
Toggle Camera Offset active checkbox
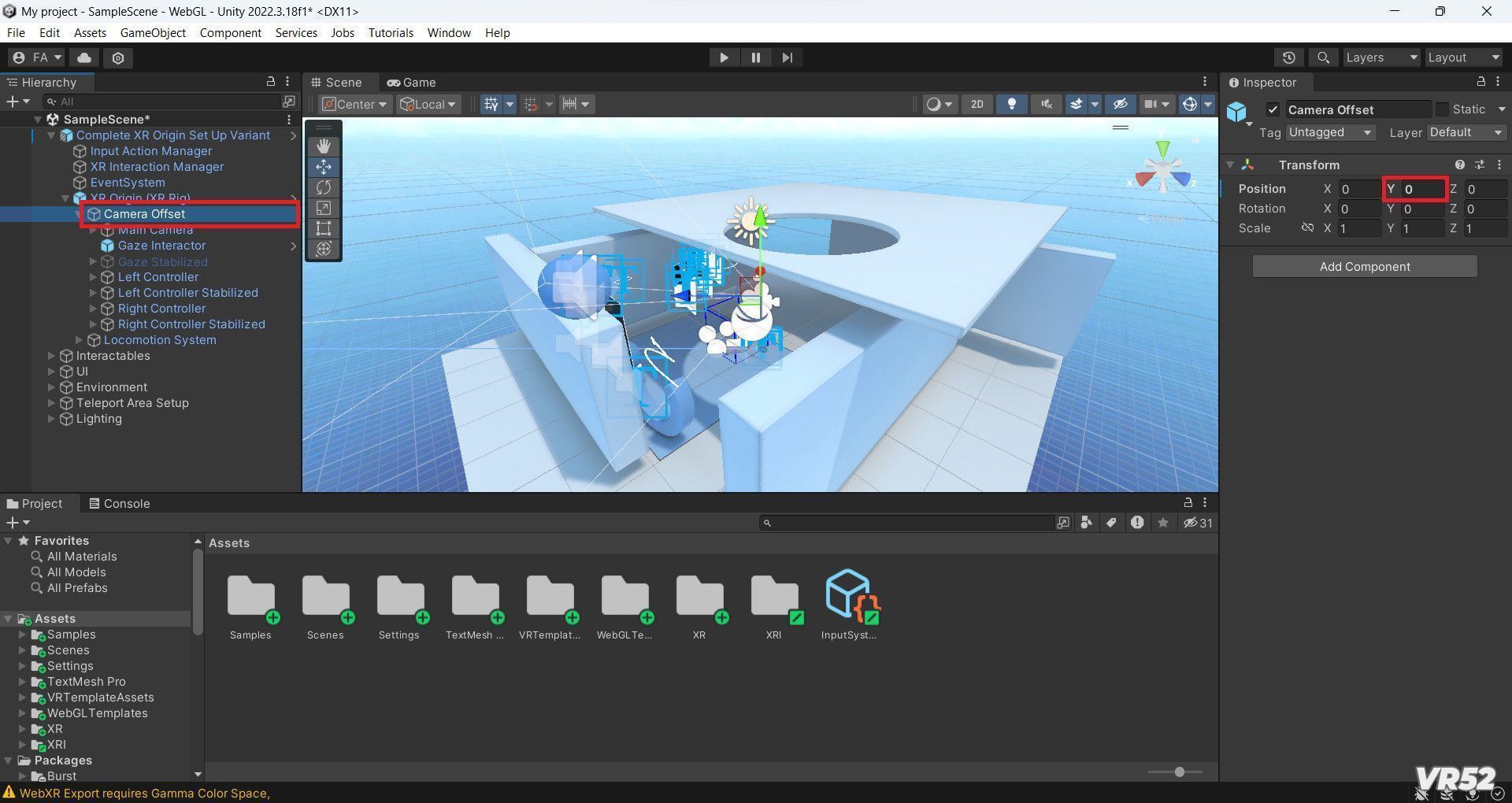[1273, 109]
